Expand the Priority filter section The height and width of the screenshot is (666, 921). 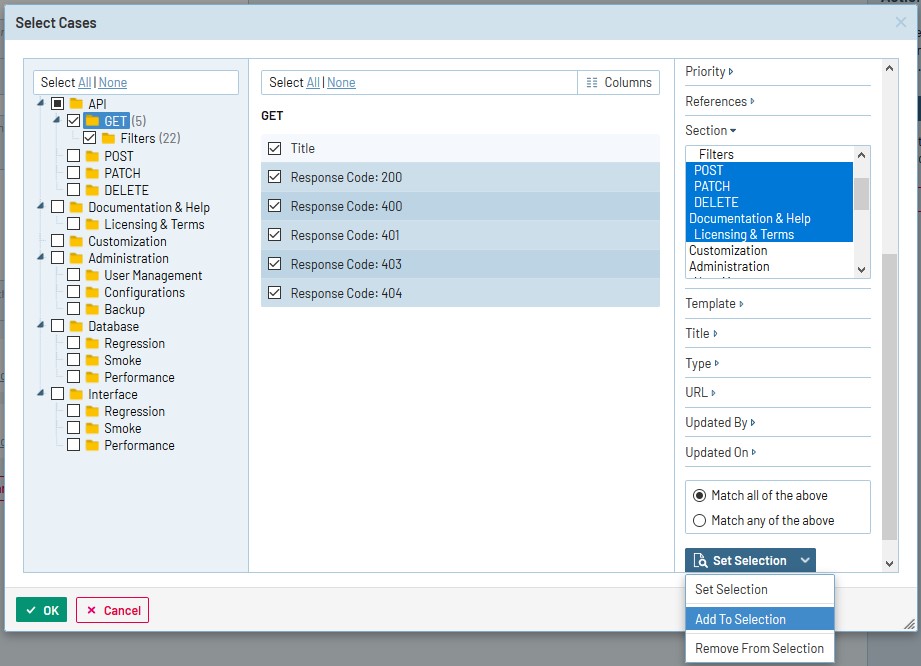(x=709, y=72)
